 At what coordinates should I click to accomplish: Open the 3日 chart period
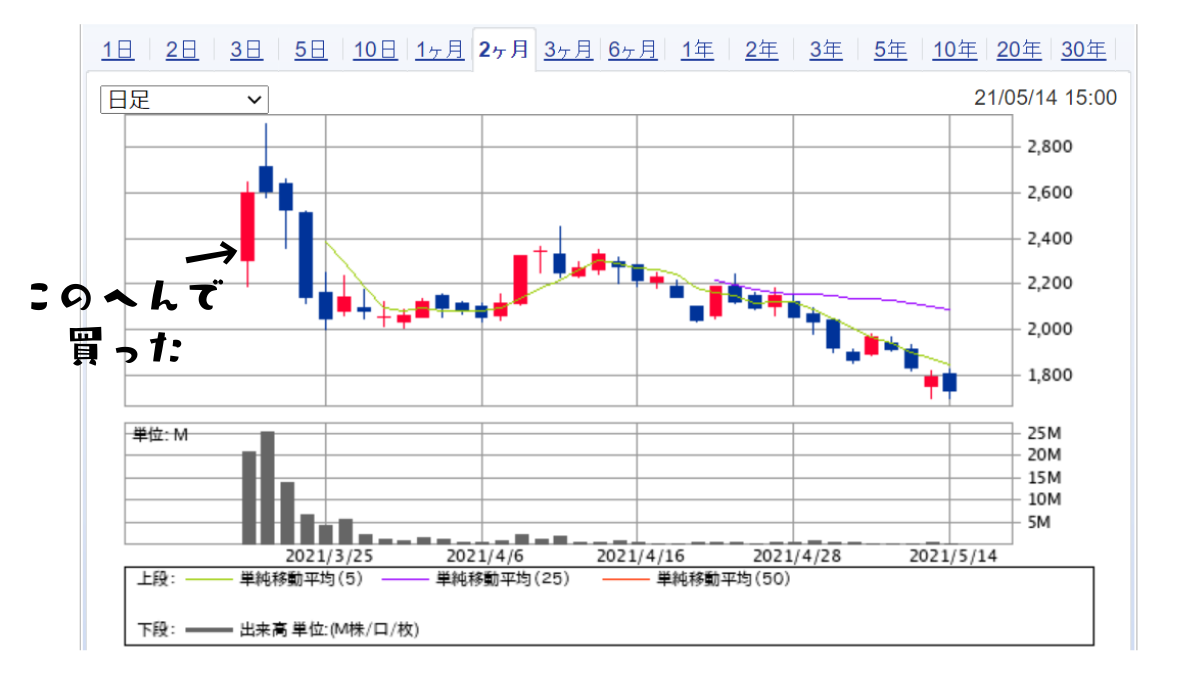point(246,49)
